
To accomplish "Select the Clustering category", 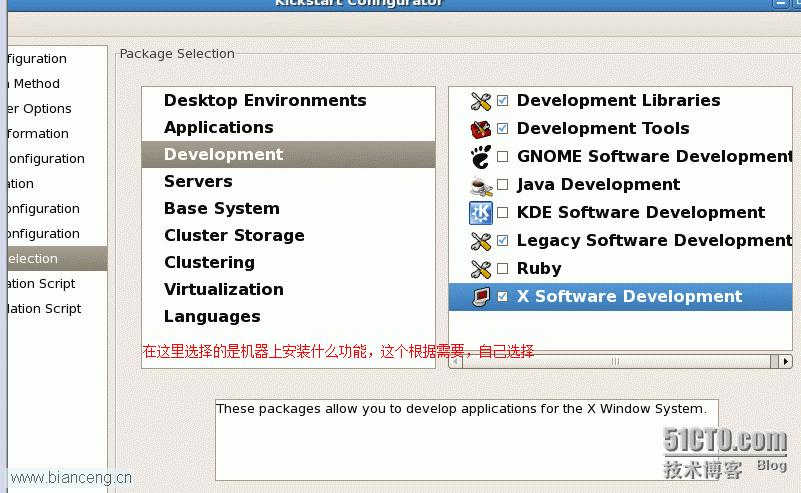I will click(x=289, y=263).
